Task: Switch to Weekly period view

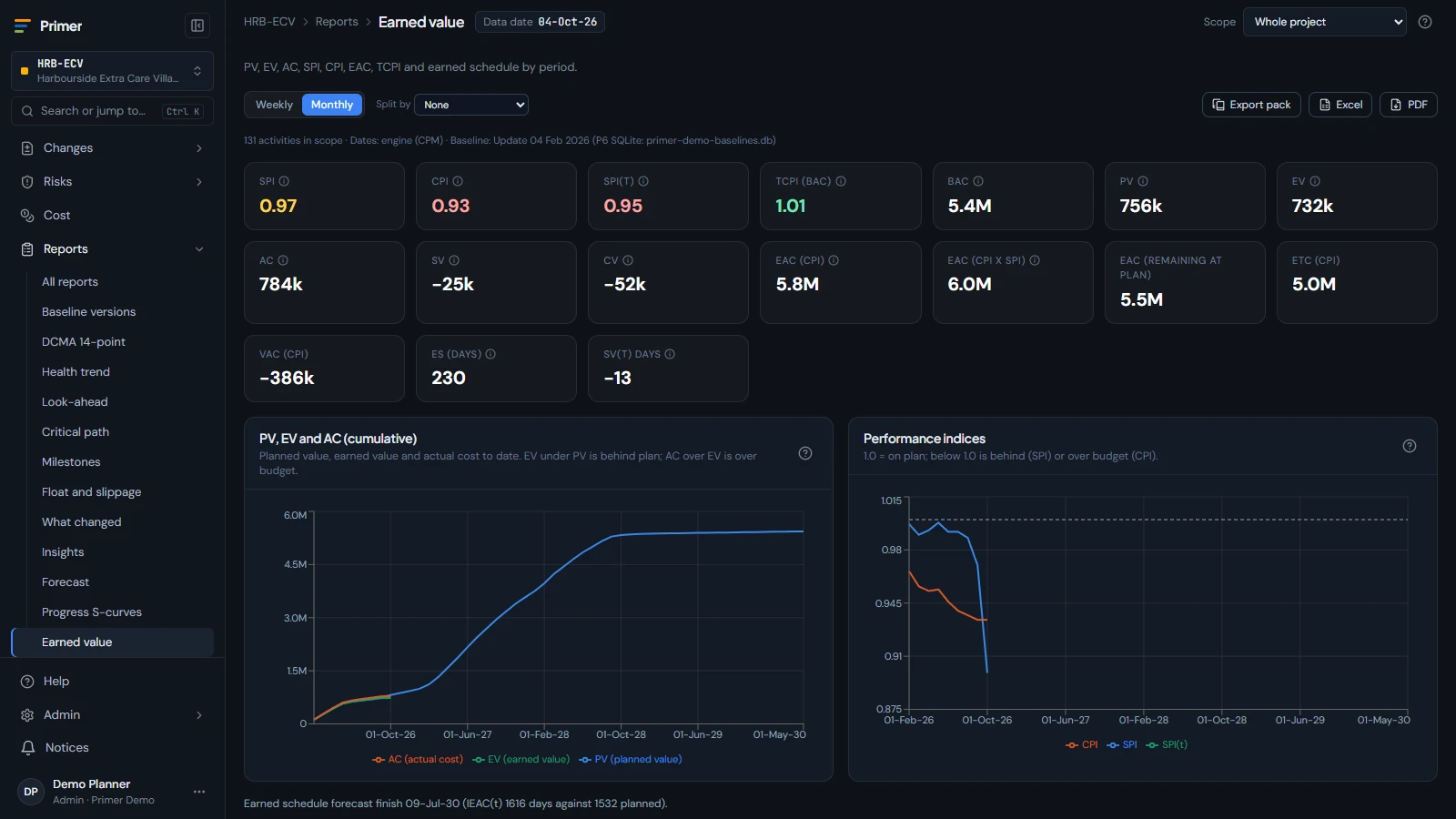Action: click(x=274, y=105)
